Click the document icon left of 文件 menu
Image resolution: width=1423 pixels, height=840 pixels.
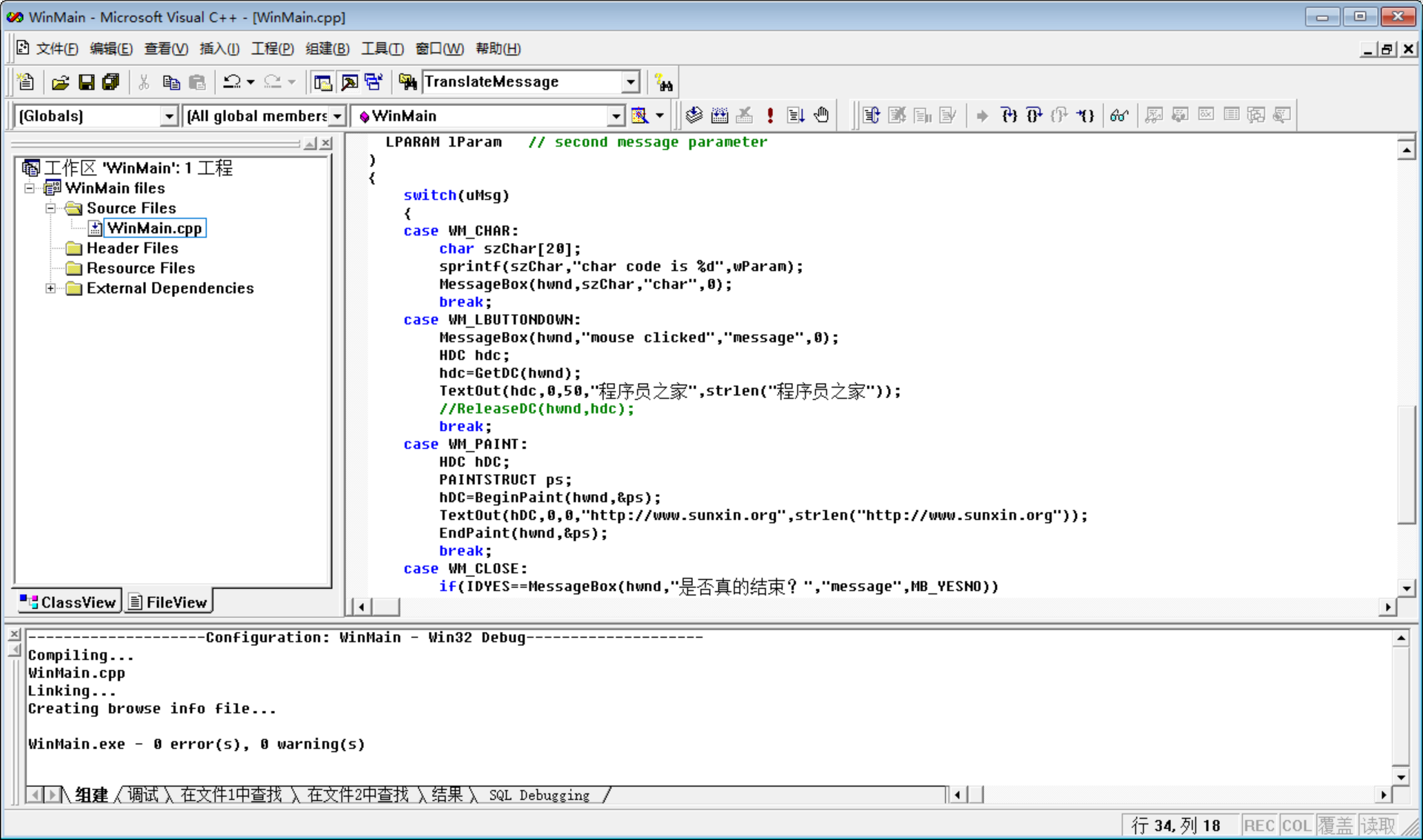pos(23,48)
